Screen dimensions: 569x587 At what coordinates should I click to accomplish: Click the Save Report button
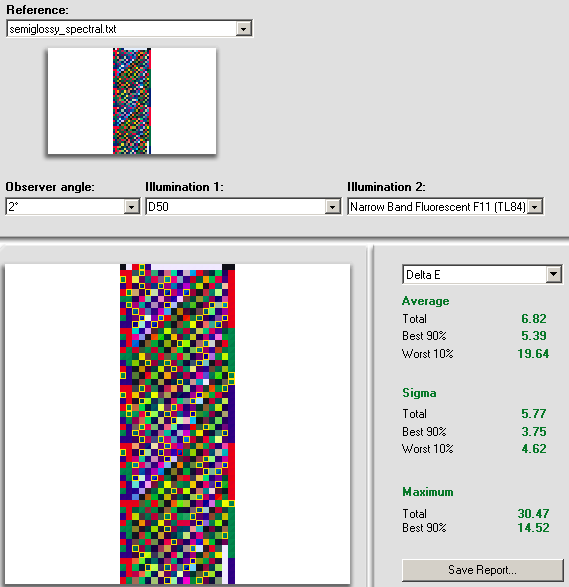483,570
